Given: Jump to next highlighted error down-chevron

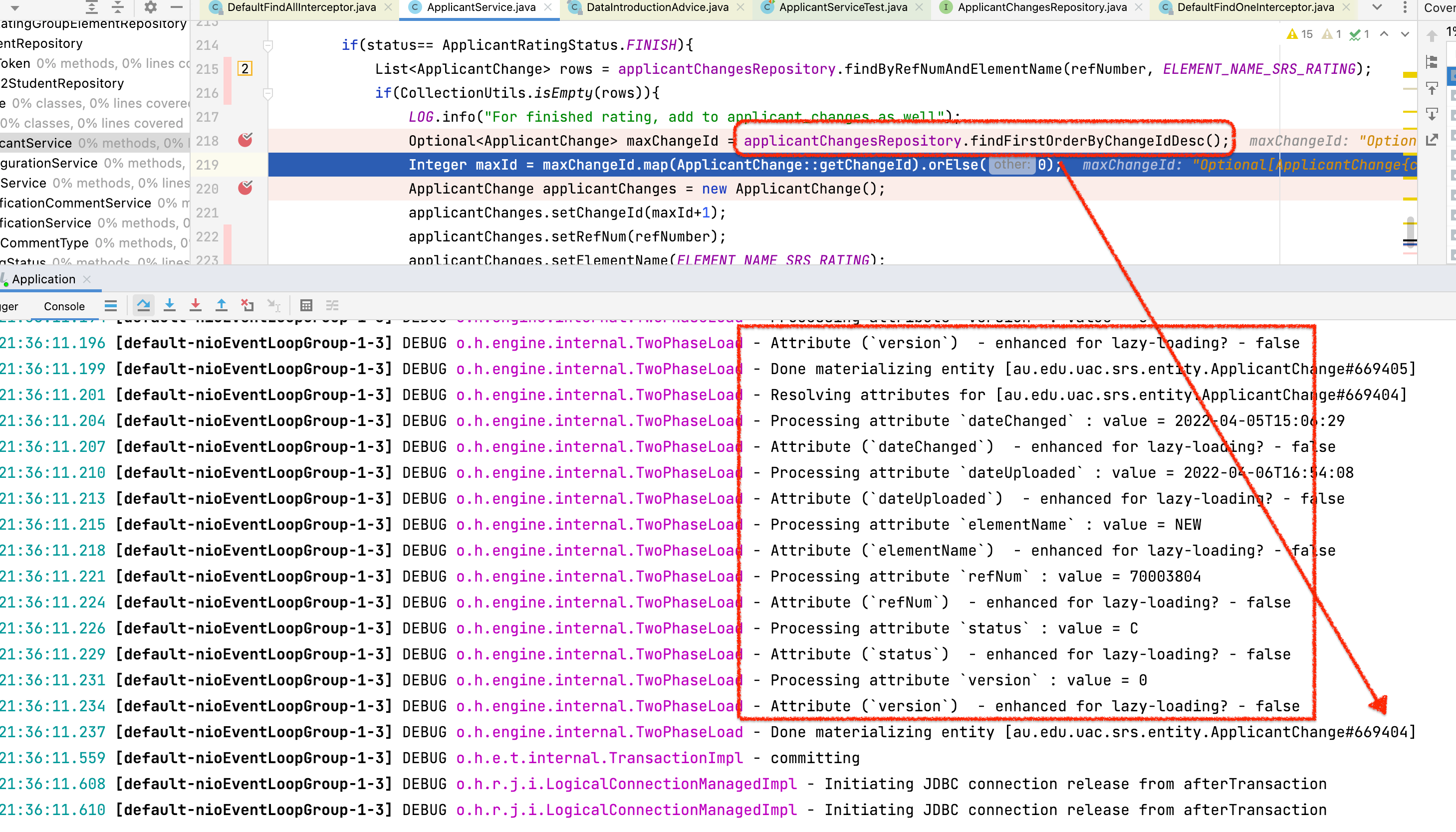Looking at the screenshot, I should coord(1405,34).
